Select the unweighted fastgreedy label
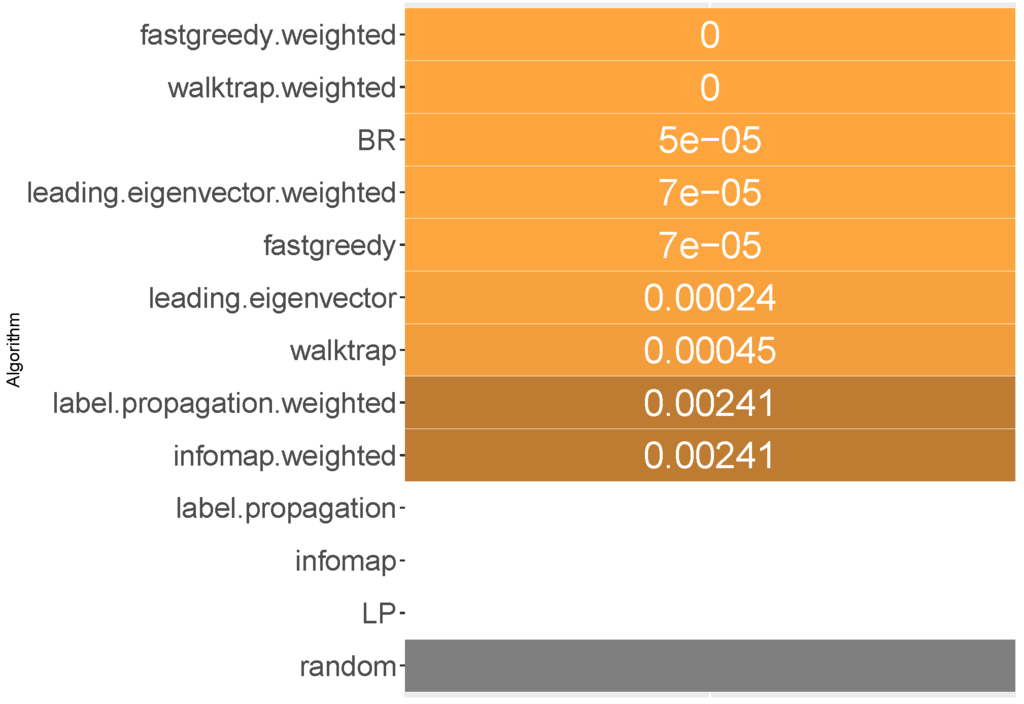 click(x=329, y=246)
